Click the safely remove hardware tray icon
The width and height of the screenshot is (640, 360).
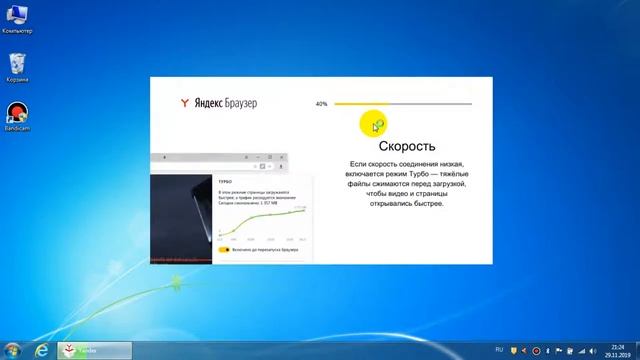tap(570, 351)
